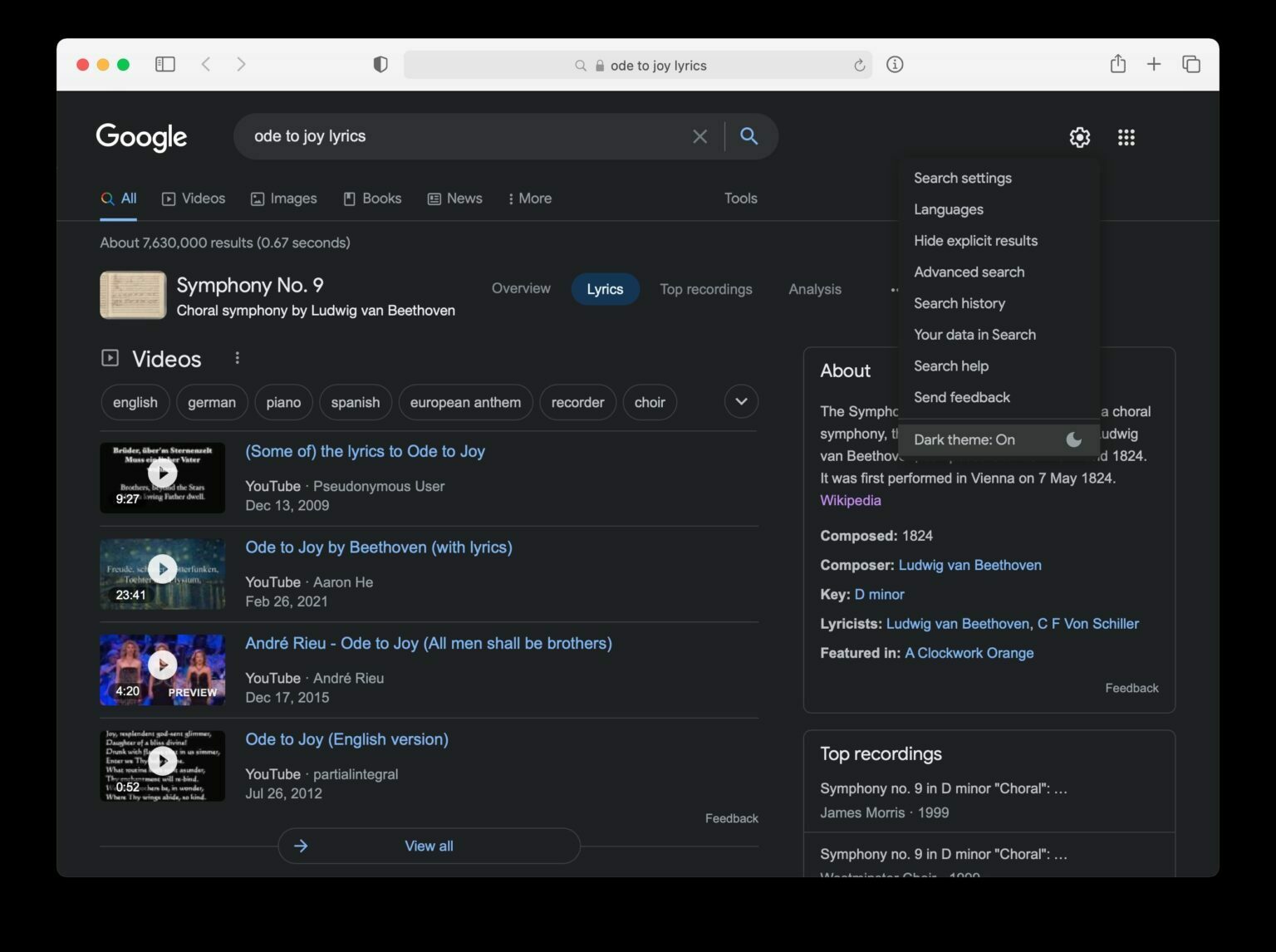Click the Symphony No. 9 manuscript thumbnail
The height and width of the screenshot is (952, 1276).
133,295
